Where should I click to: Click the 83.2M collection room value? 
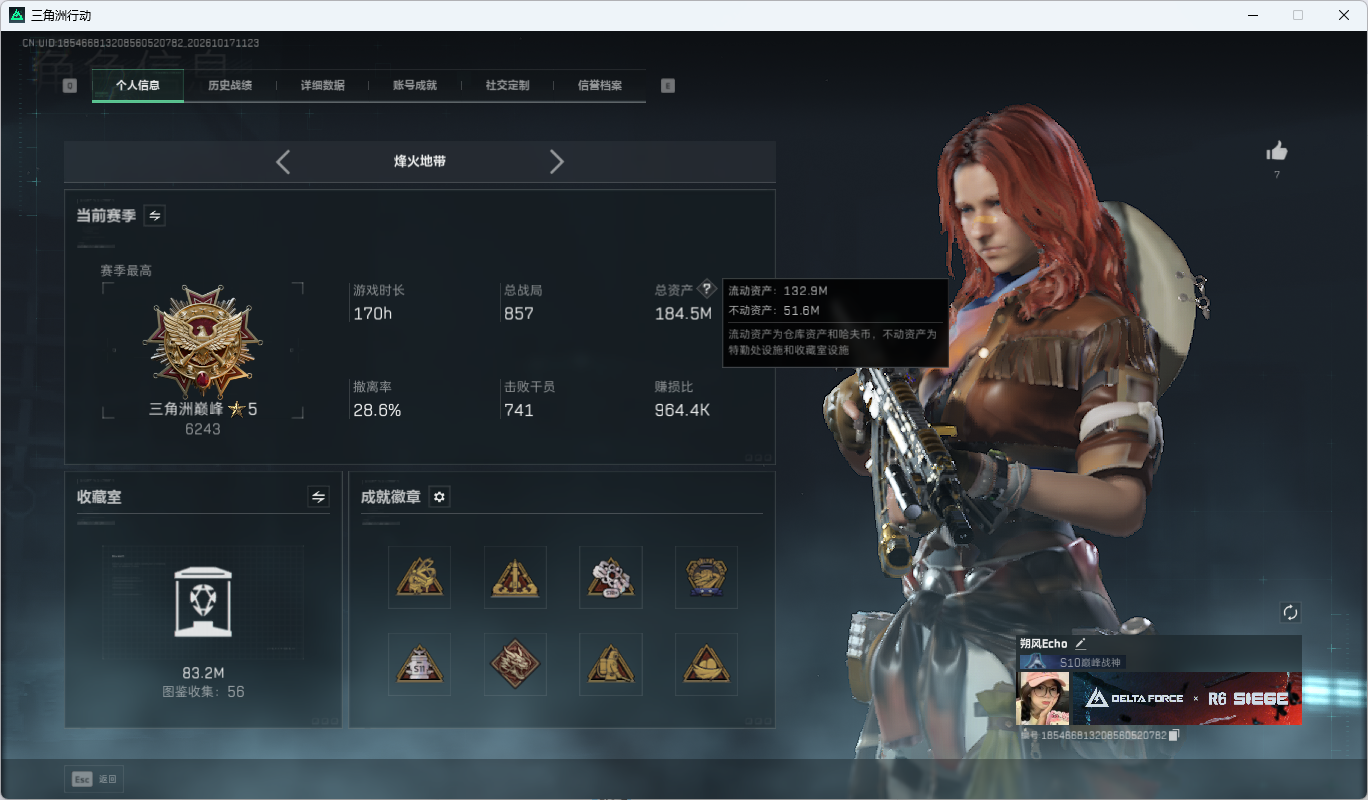[x=203, y=672]
